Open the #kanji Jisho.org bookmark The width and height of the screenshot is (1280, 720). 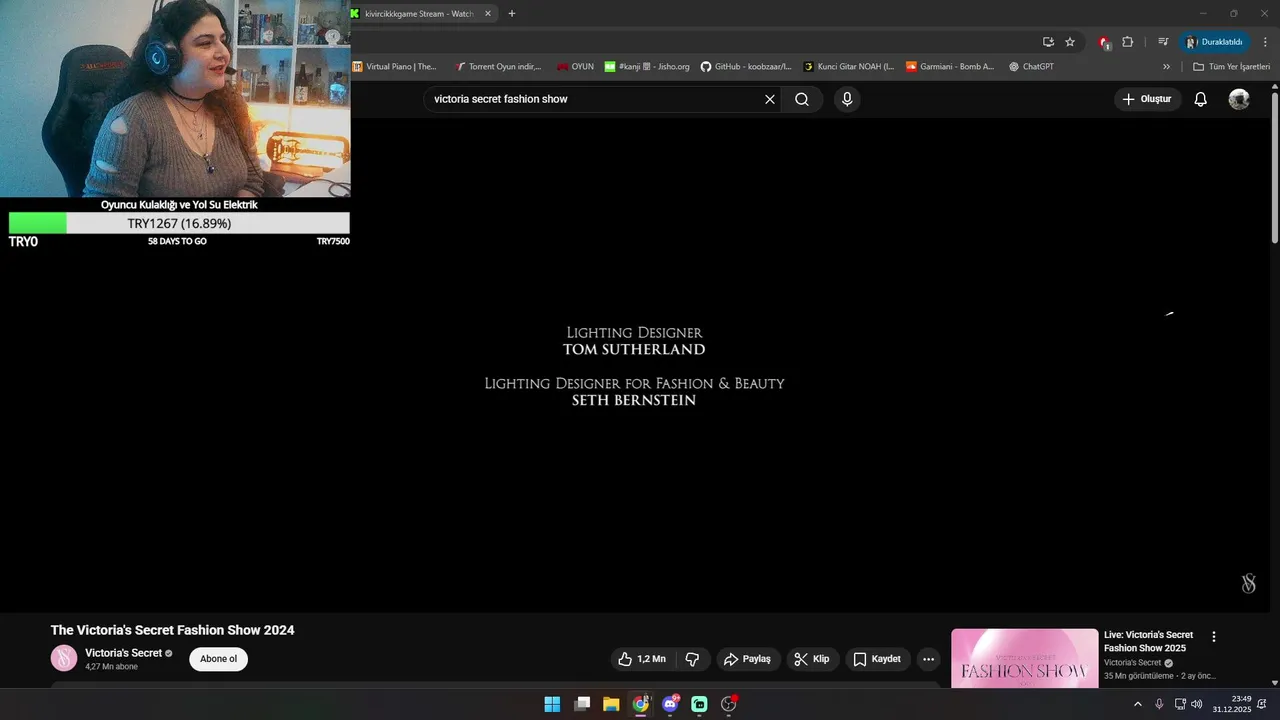pos(647,67)
